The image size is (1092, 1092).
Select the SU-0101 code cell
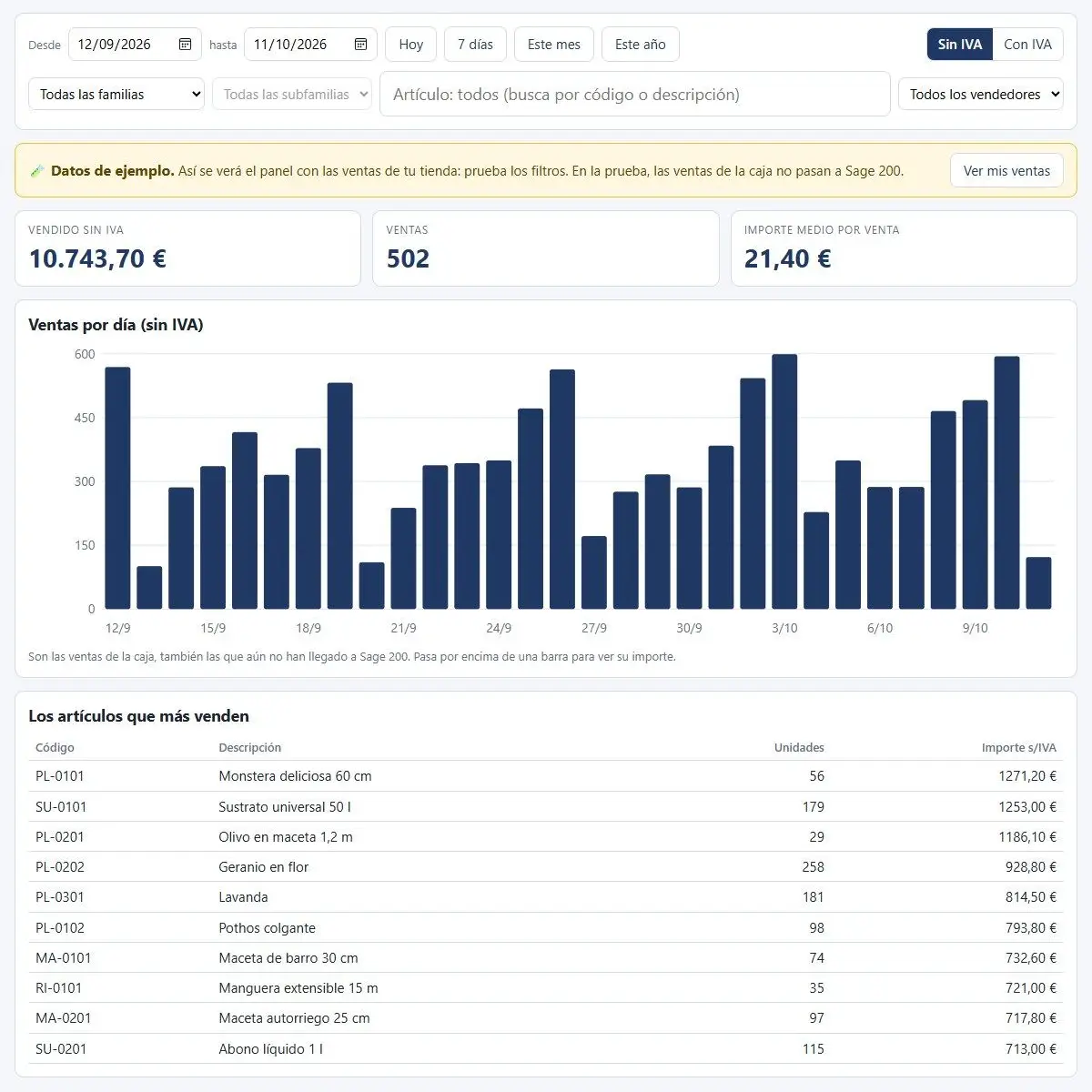61,806
